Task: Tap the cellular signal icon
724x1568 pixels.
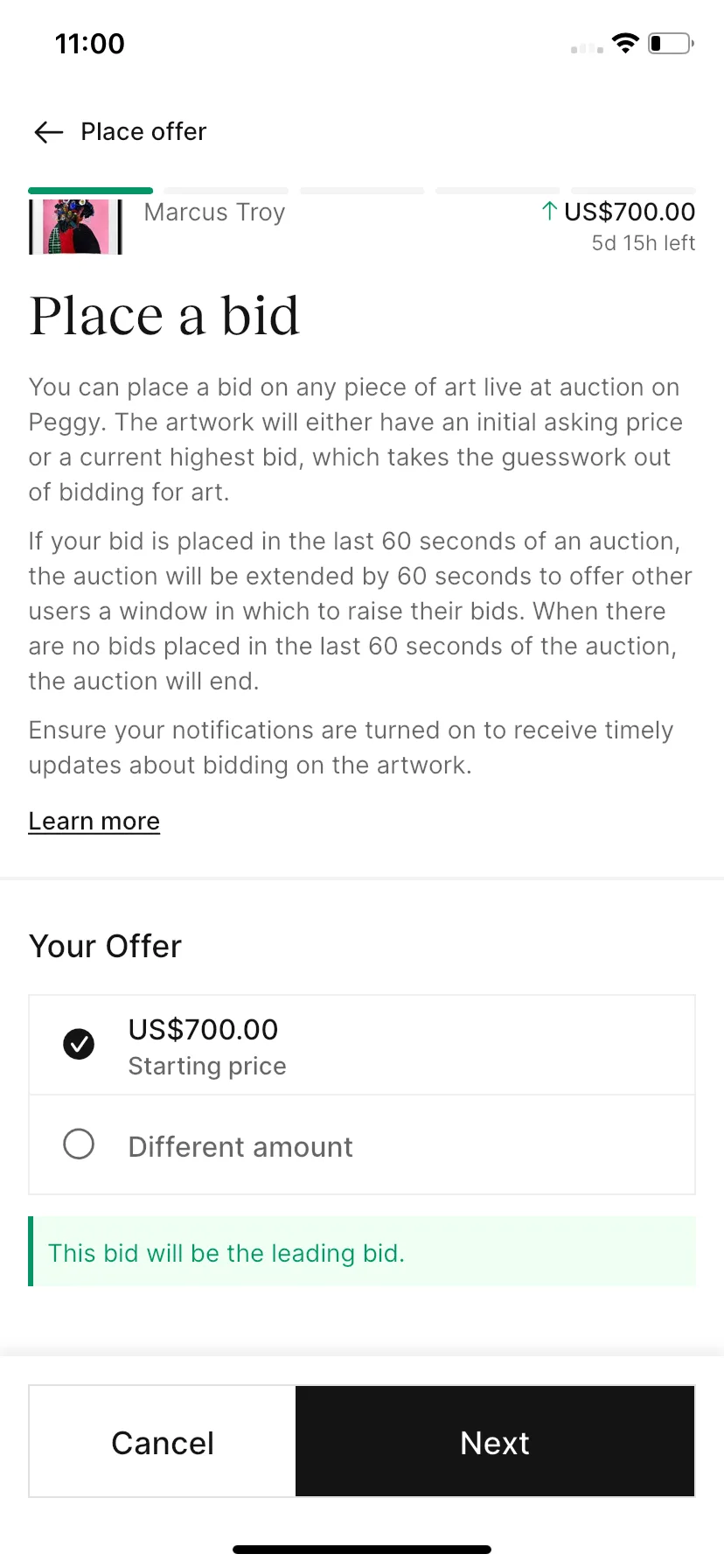Action: 587,49
